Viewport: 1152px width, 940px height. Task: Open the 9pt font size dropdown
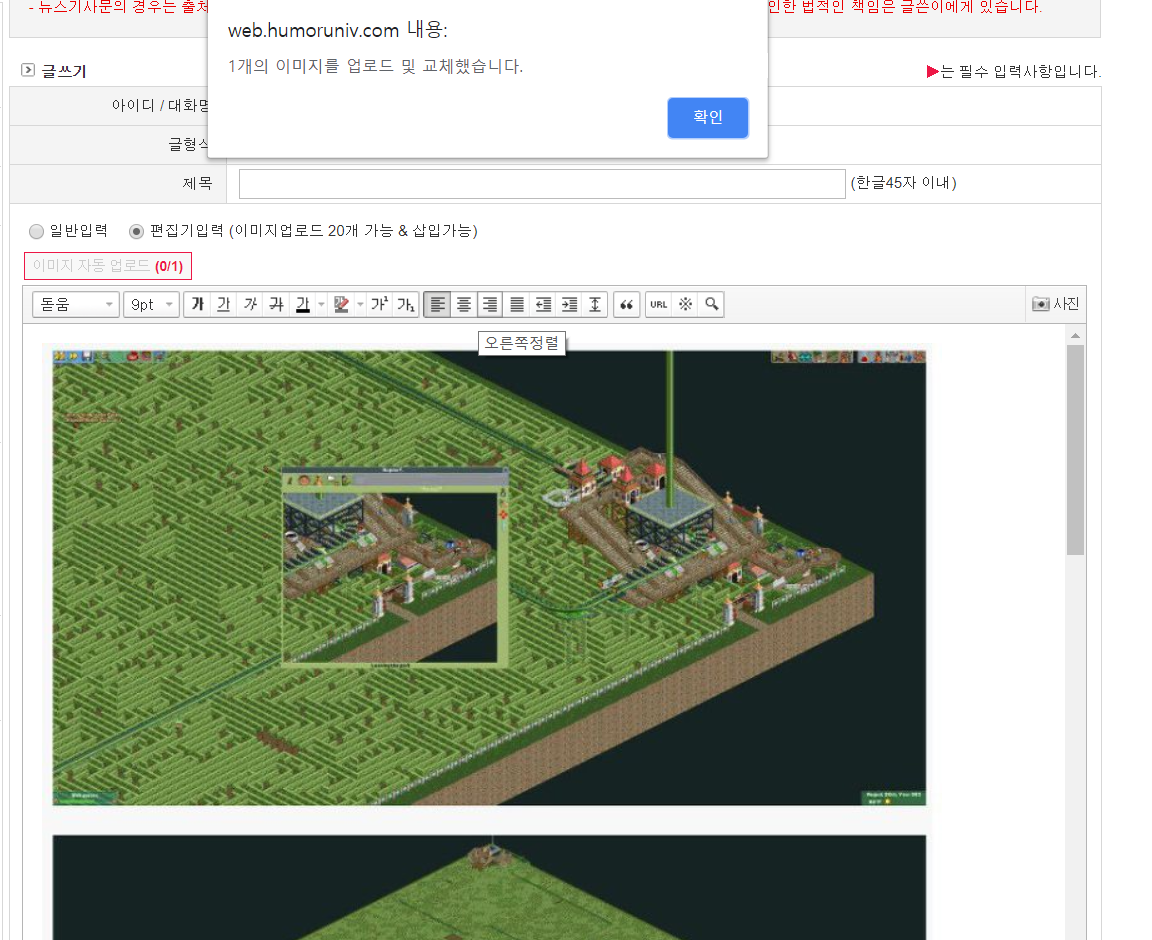(x=151, y=305)
